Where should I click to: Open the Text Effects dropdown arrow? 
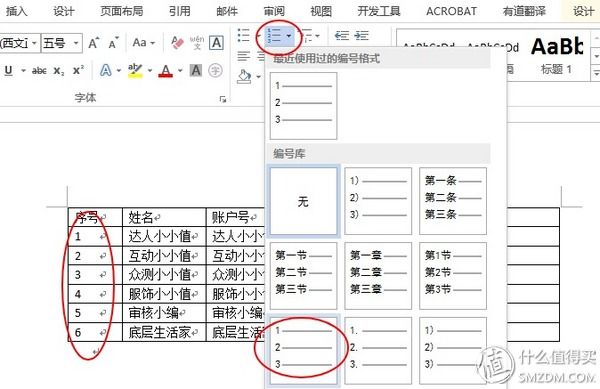pos(119,70)
